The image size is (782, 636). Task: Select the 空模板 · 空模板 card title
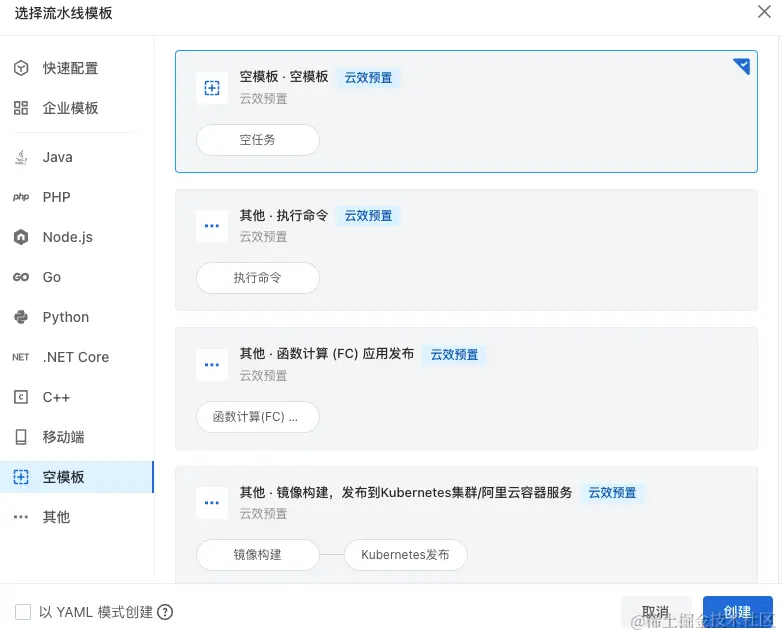tap(284, 77)
